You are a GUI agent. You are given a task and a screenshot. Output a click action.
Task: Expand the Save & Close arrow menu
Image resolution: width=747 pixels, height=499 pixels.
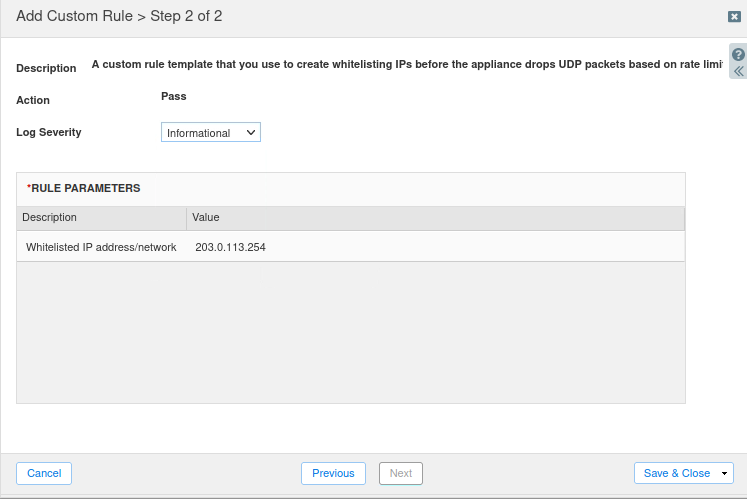point(724,474)
